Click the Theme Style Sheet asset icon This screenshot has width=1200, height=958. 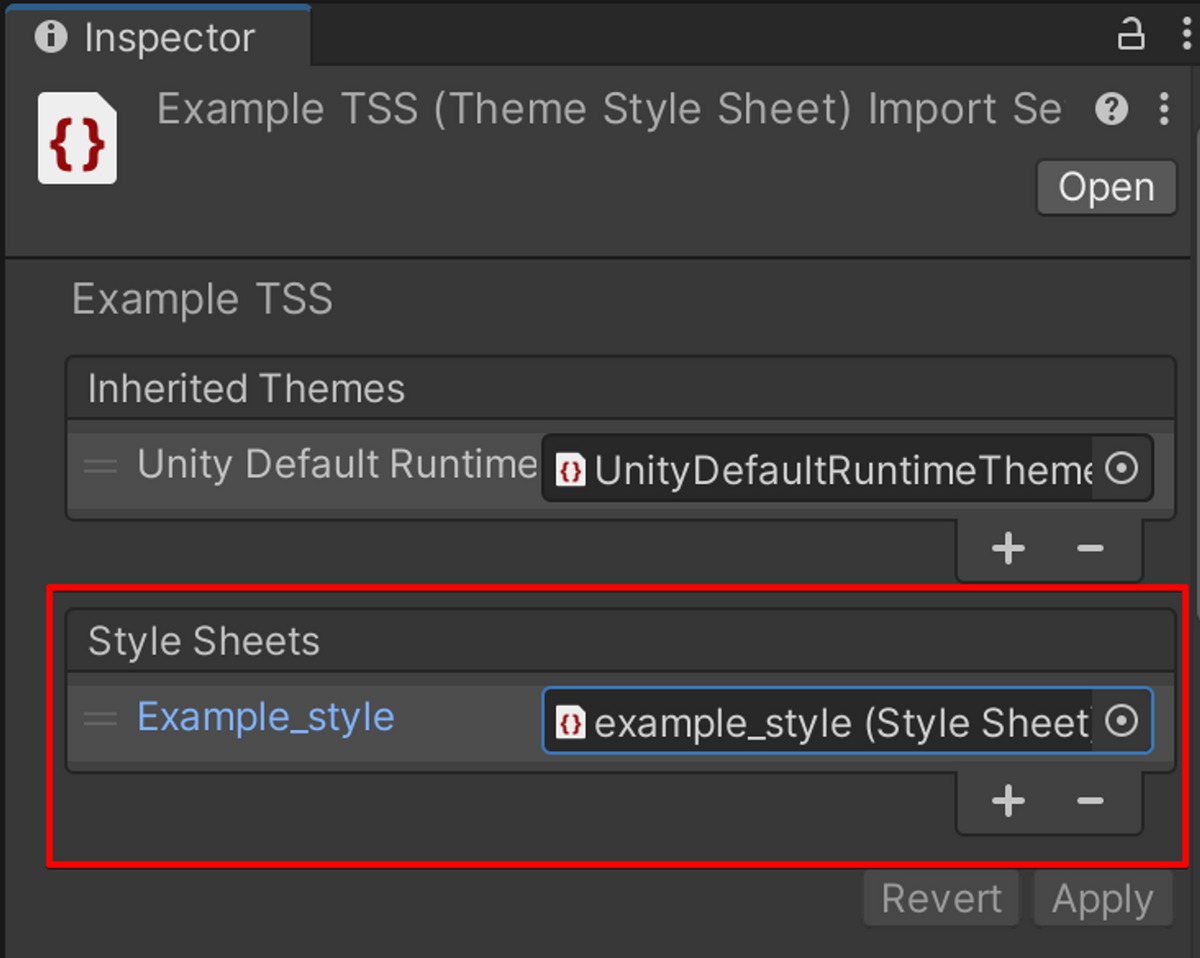(x=77, y=138)
